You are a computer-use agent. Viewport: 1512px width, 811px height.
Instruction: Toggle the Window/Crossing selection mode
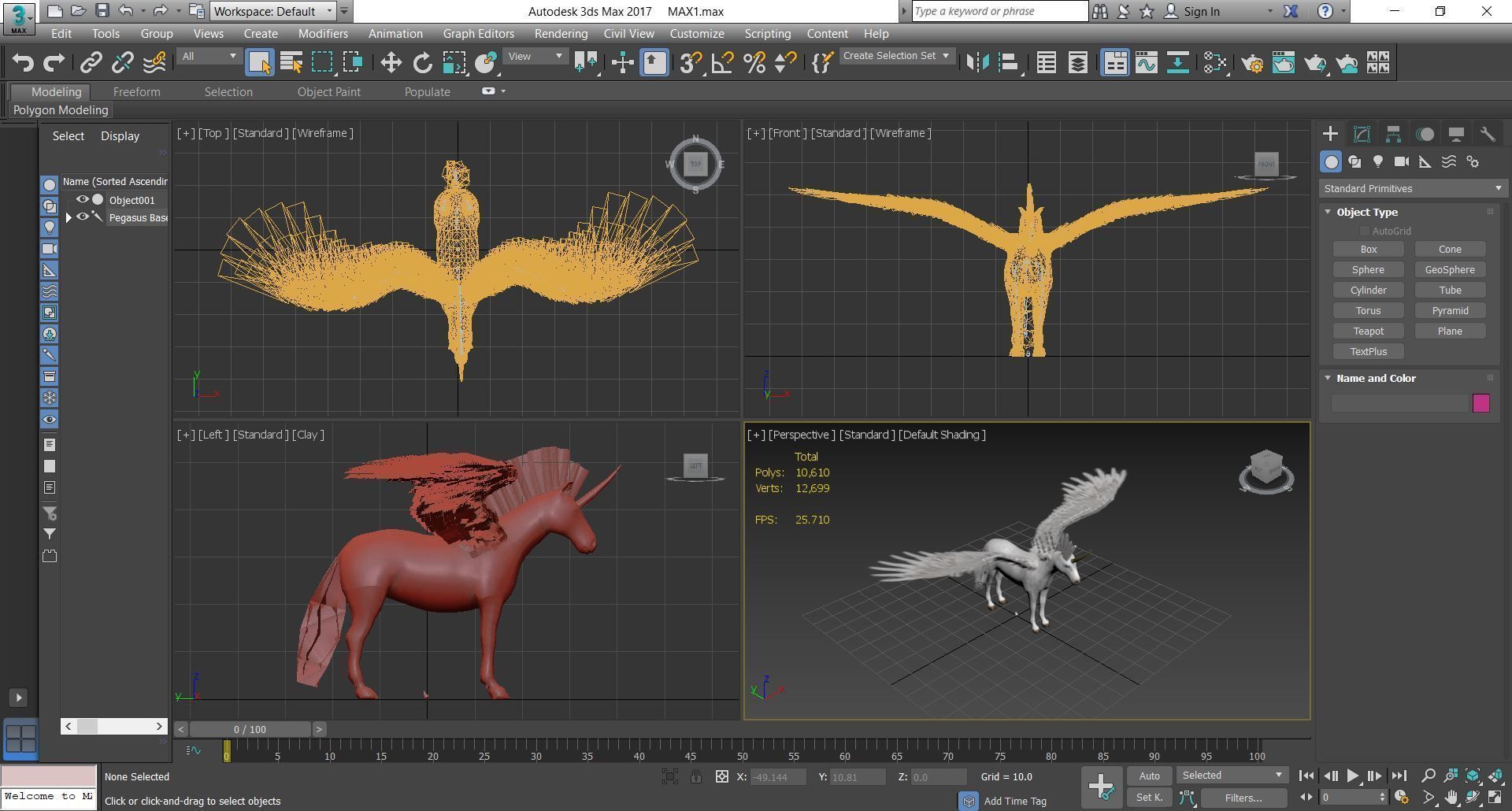(x=352, y=63)
